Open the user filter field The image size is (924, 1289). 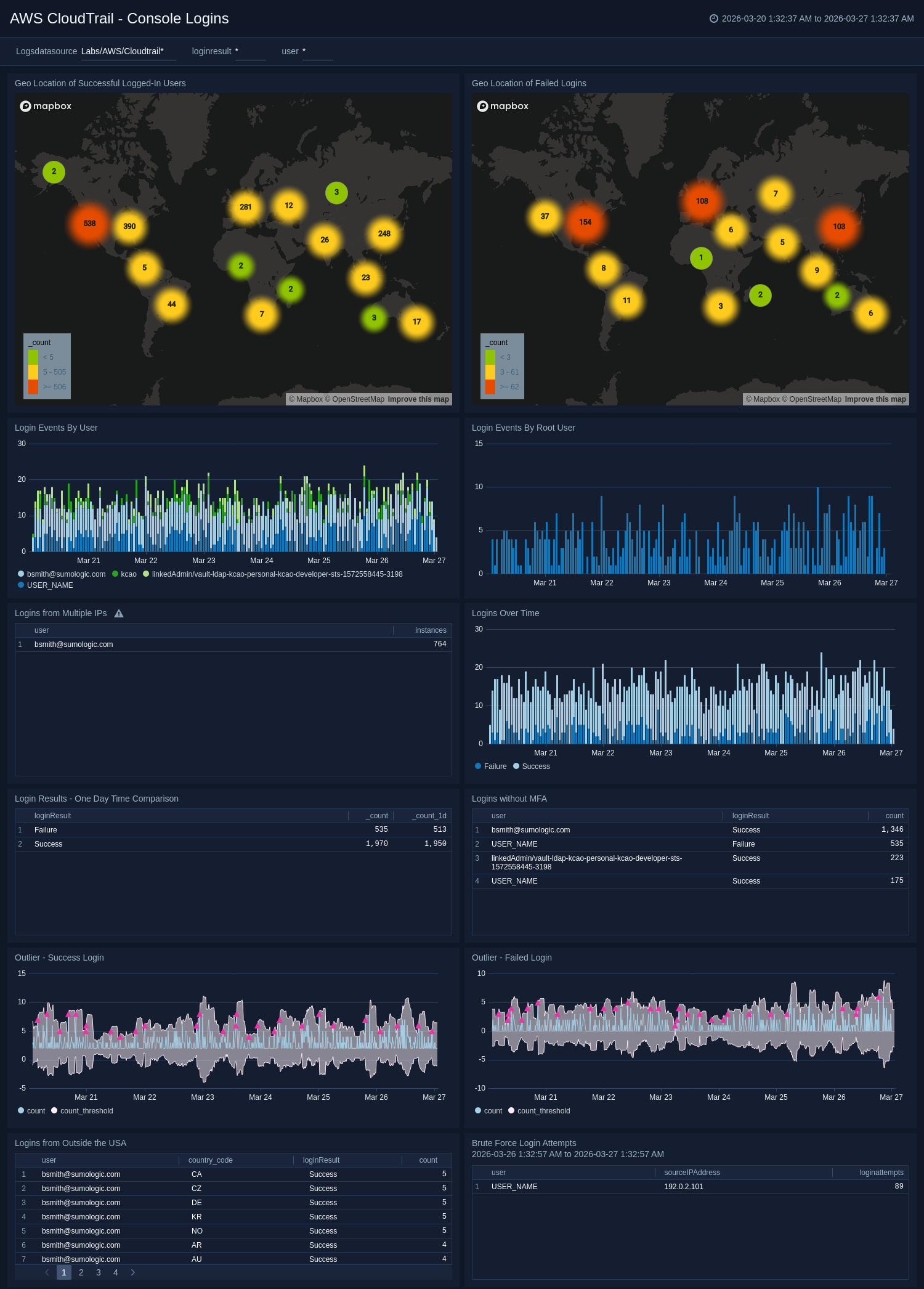pyautogui.click(x=317, y=52)
